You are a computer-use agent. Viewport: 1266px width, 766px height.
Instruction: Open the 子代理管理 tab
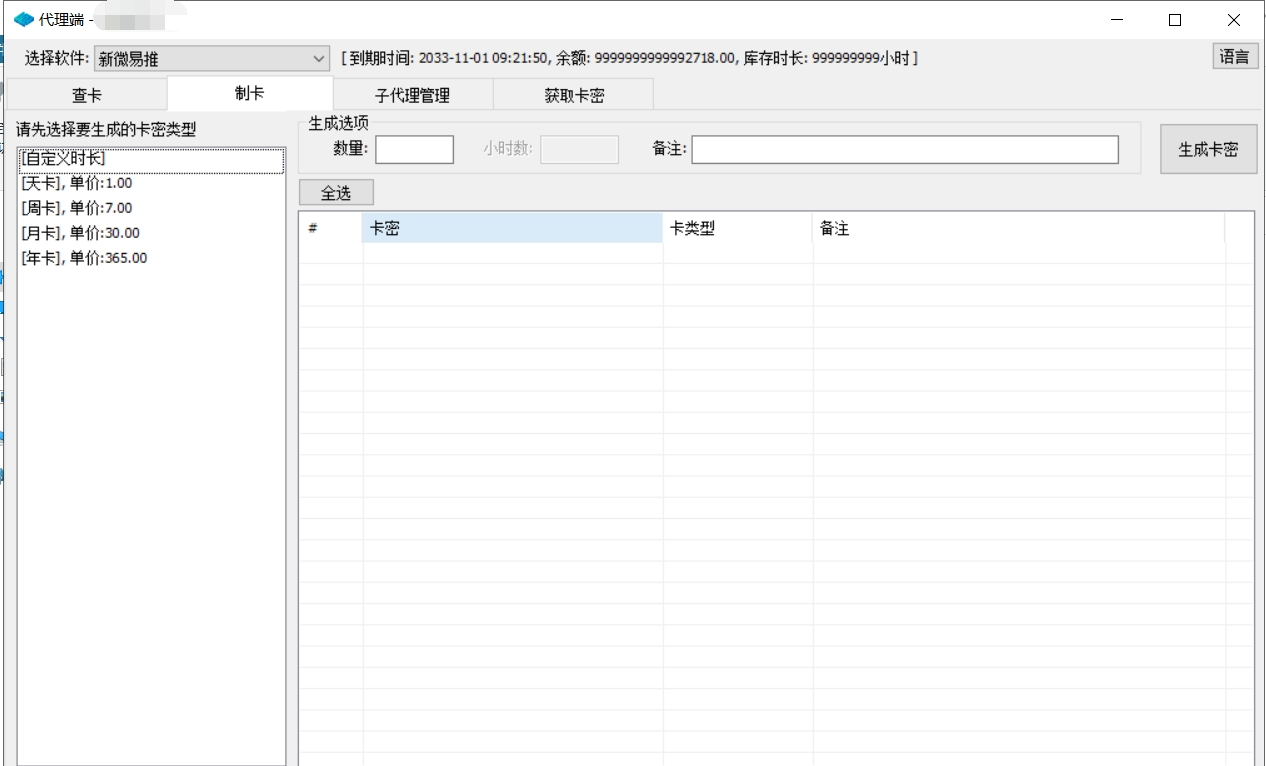[x=412, y=95]
